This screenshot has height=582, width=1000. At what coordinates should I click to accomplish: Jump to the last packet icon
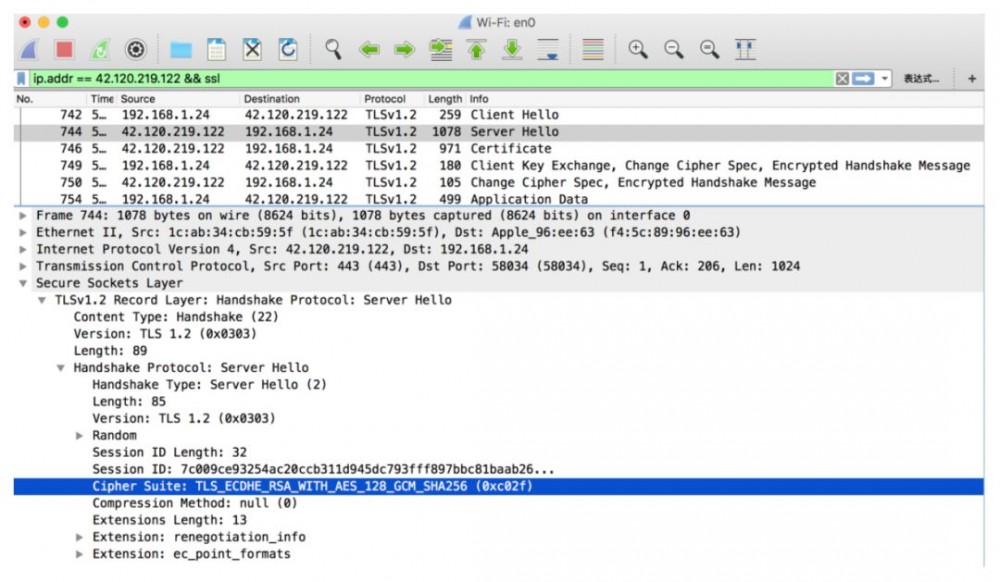[x=512, y=50]
